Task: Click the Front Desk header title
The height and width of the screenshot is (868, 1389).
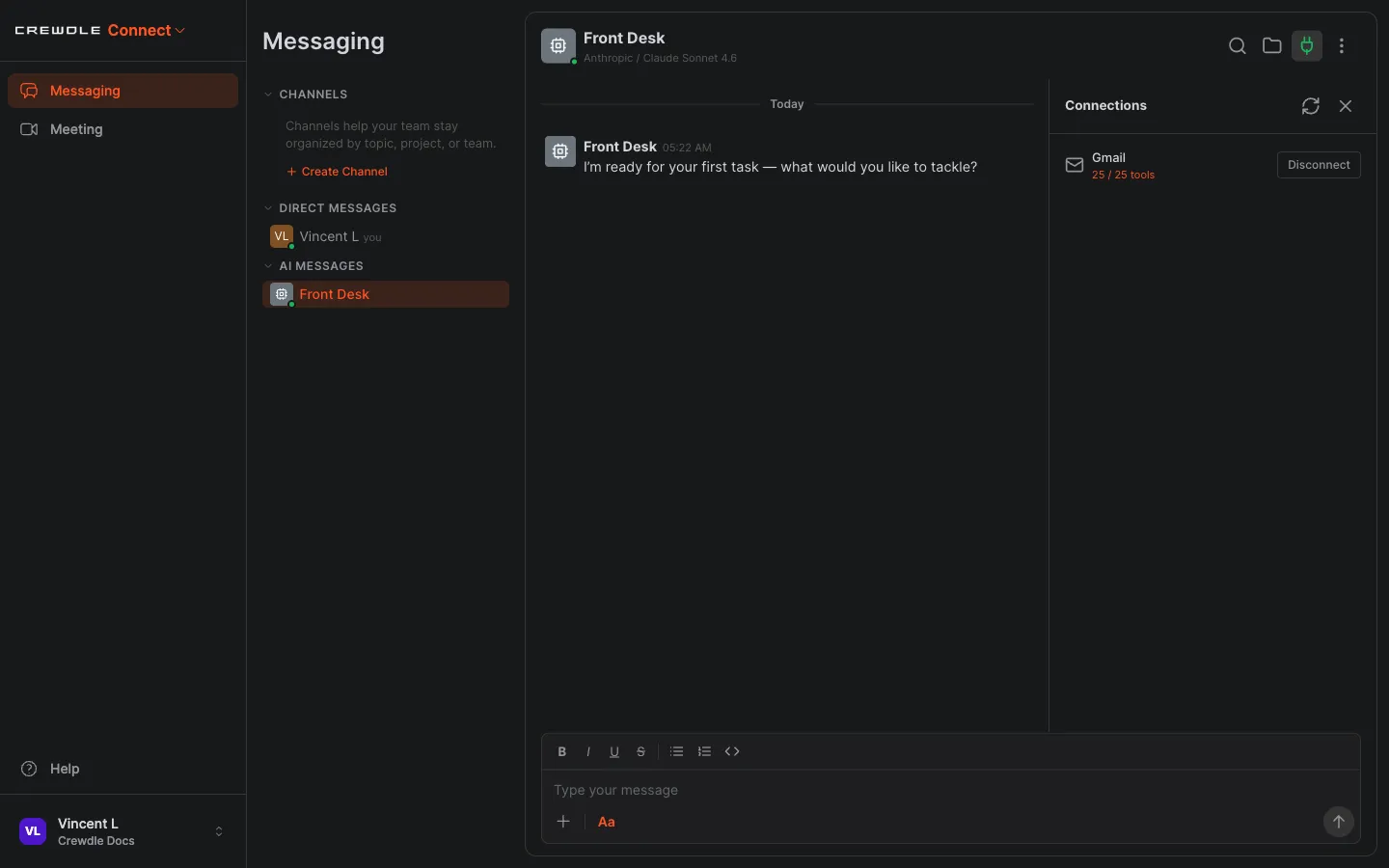Action: (x=624, y=38)
